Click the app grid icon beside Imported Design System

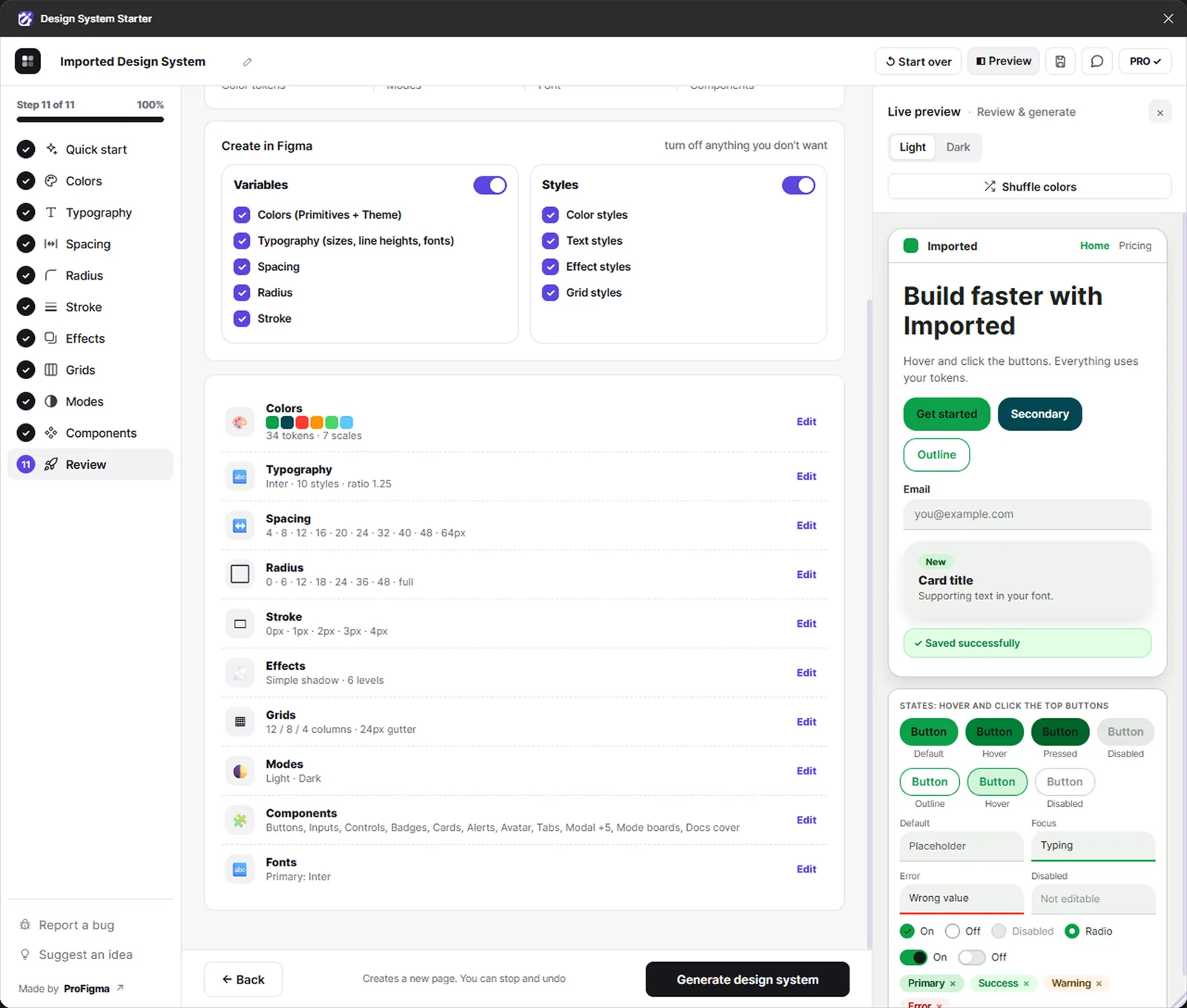pyautogui.click(x=28, y=61)
